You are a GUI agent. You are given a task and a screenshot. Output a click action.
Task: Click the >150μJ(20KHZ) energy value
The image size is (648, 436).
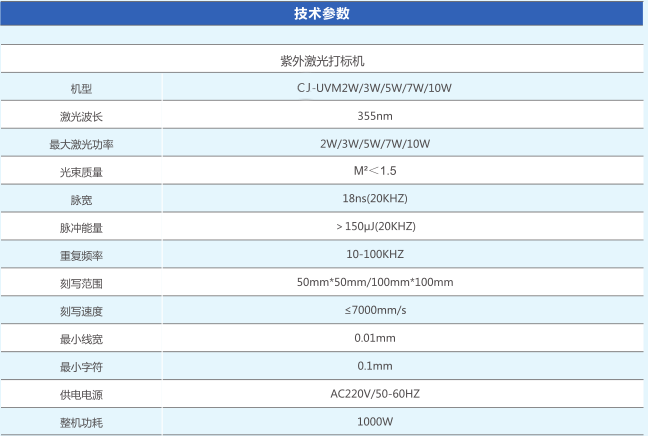(x=375, y=226)
